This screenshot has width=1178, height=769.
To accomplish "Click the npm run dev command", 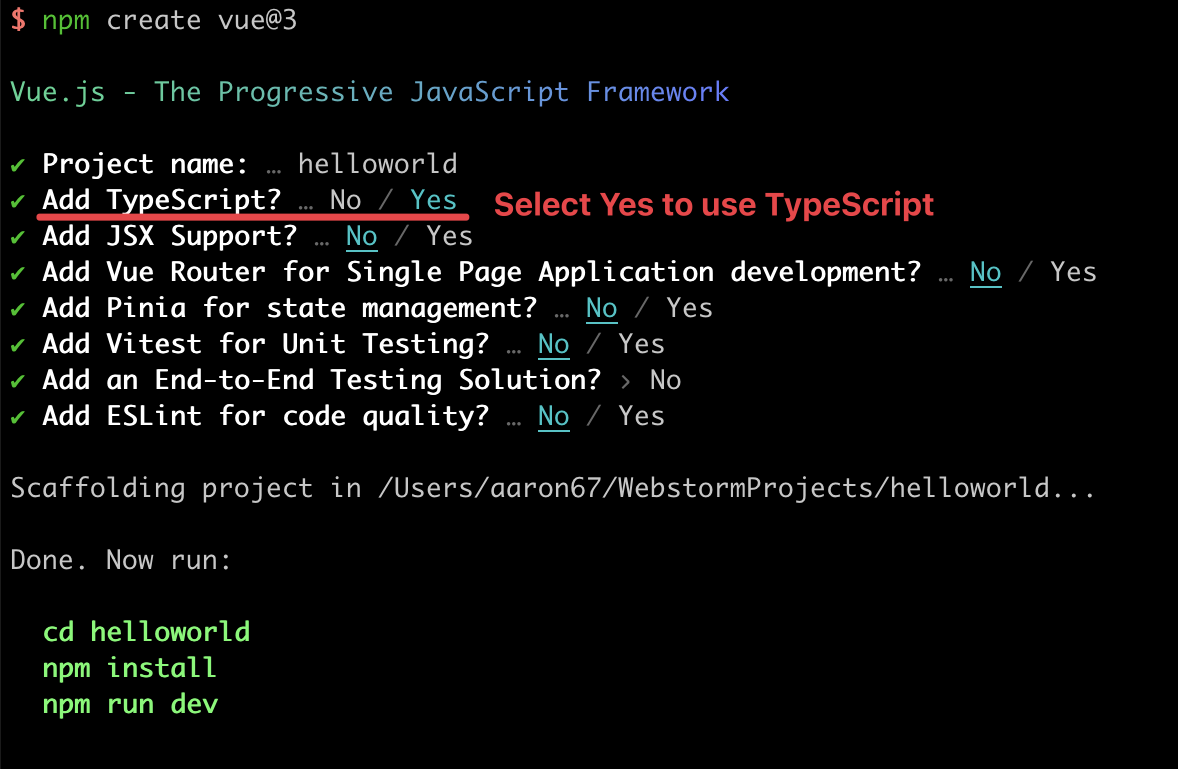I will 130,704.
